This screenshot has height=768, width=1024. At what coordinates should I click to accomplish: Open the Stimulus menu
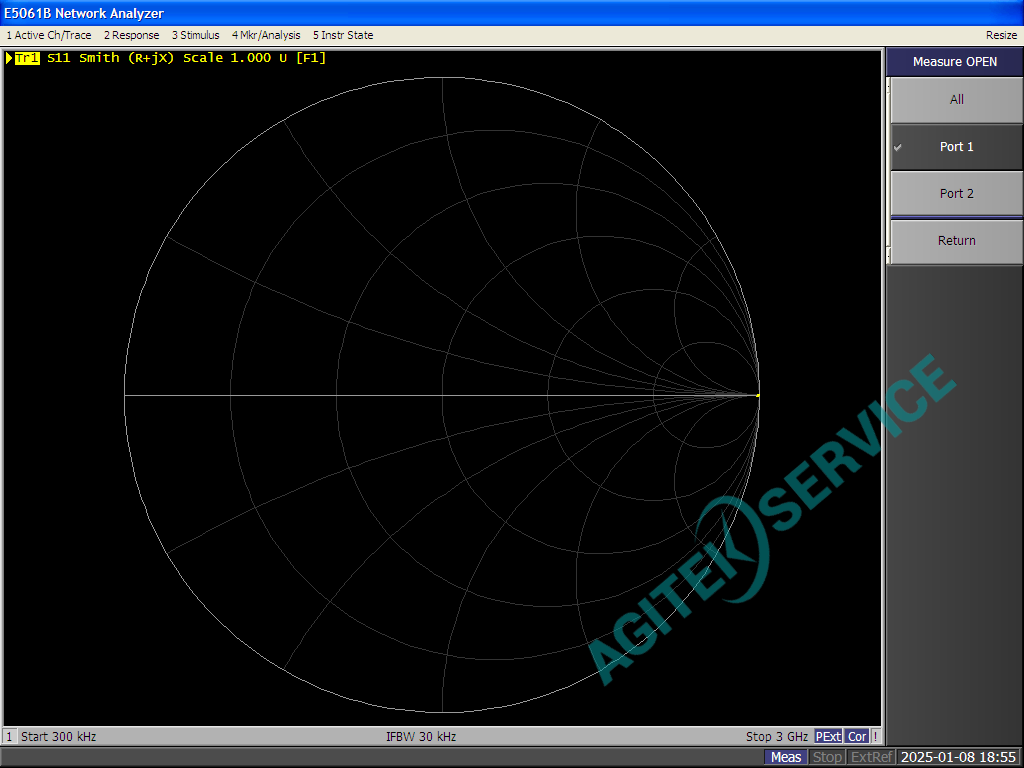195,35
